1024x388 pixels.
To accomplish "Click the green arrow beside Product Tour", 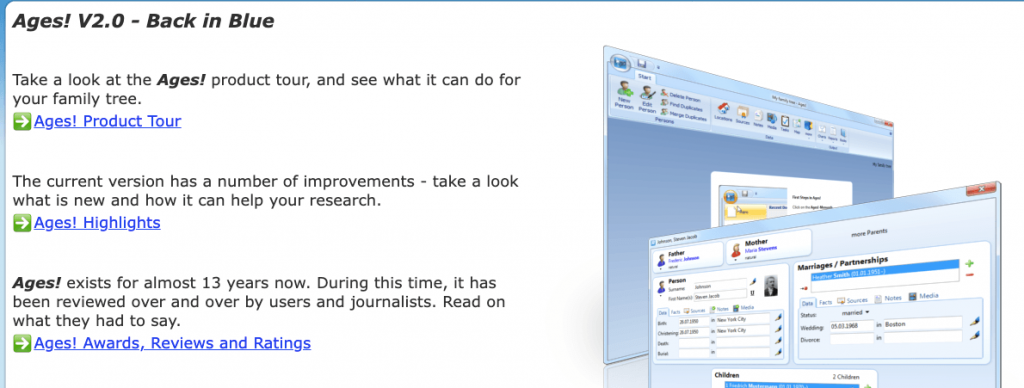I will pyautogui.click(x=22, y=121).
